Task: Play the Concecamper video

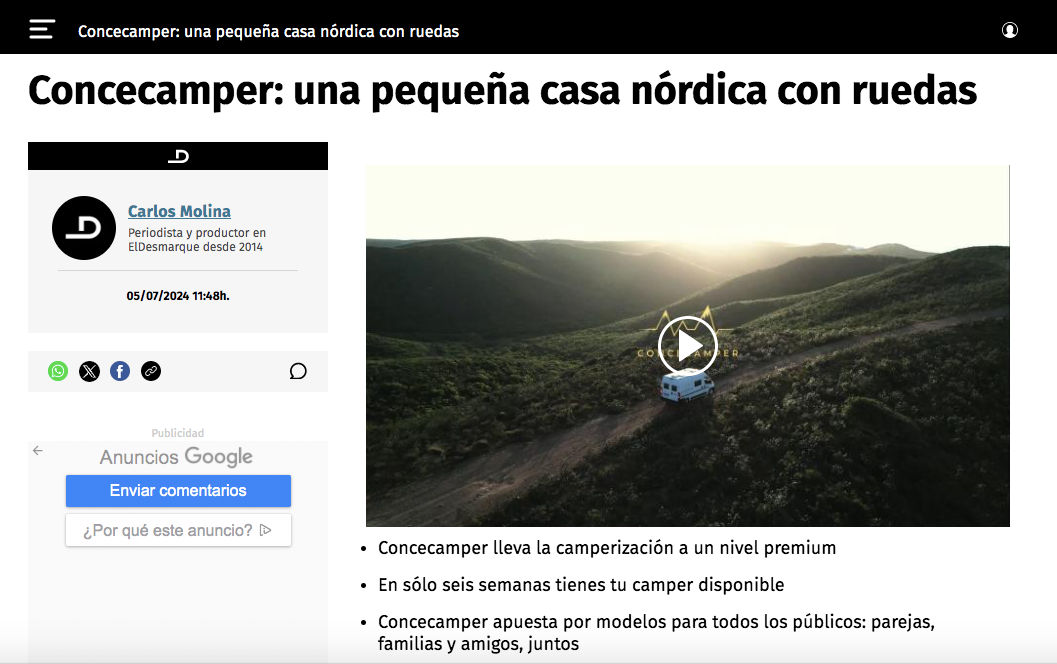Action: (x=688, y=345)
